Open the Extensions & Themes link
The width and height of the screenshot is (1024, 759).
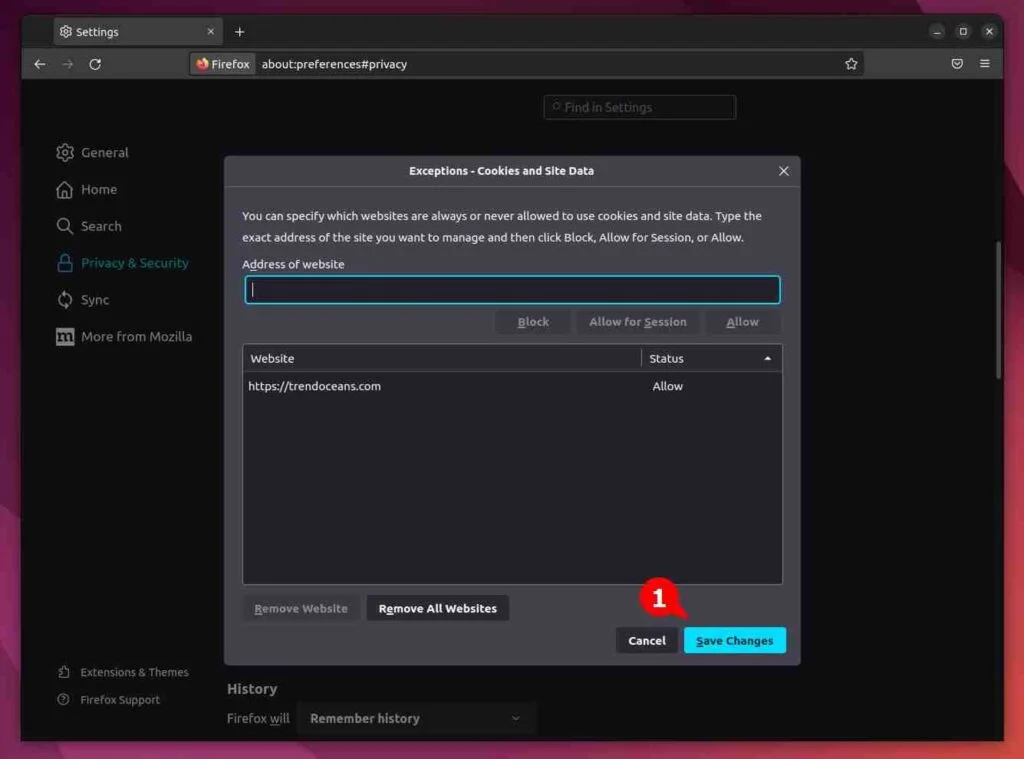coord(123,672)
